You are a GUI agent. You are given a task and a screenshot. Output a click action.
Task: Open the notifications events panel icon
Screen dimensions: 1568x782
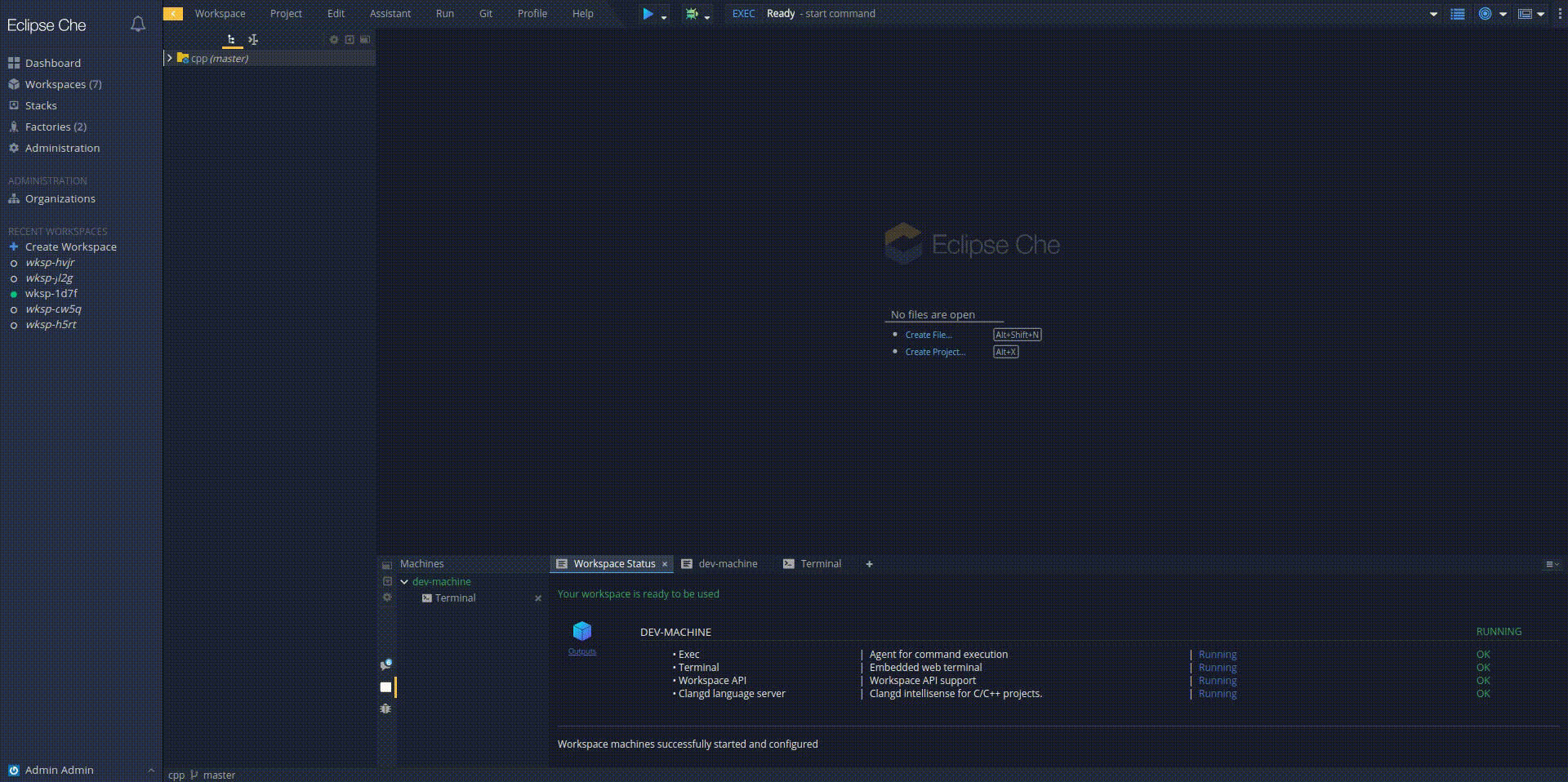coord(386,664)
